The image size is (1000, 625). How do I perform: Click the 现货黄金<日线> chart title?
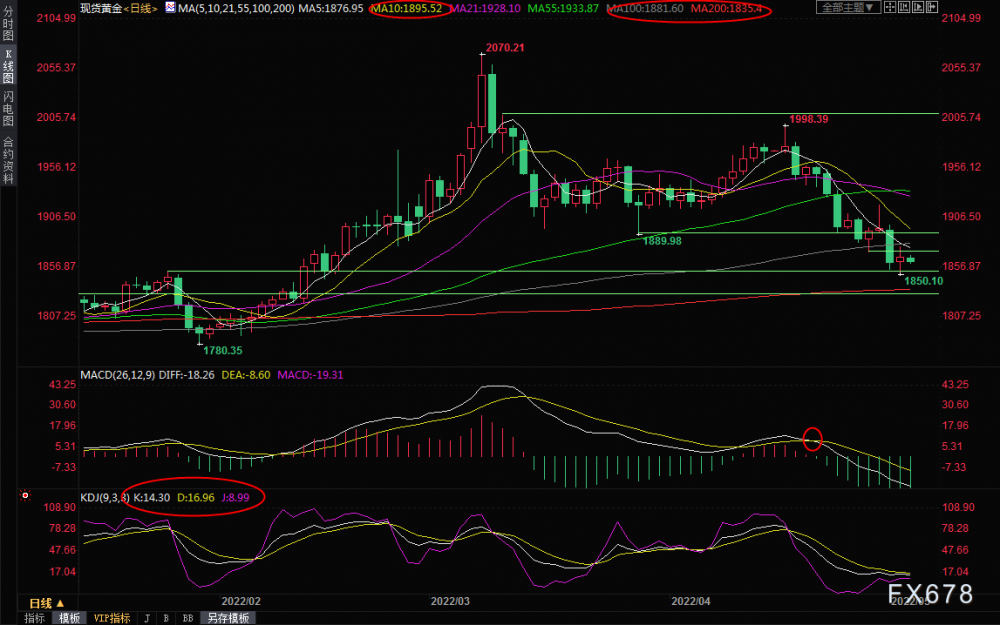coord(119,8)
